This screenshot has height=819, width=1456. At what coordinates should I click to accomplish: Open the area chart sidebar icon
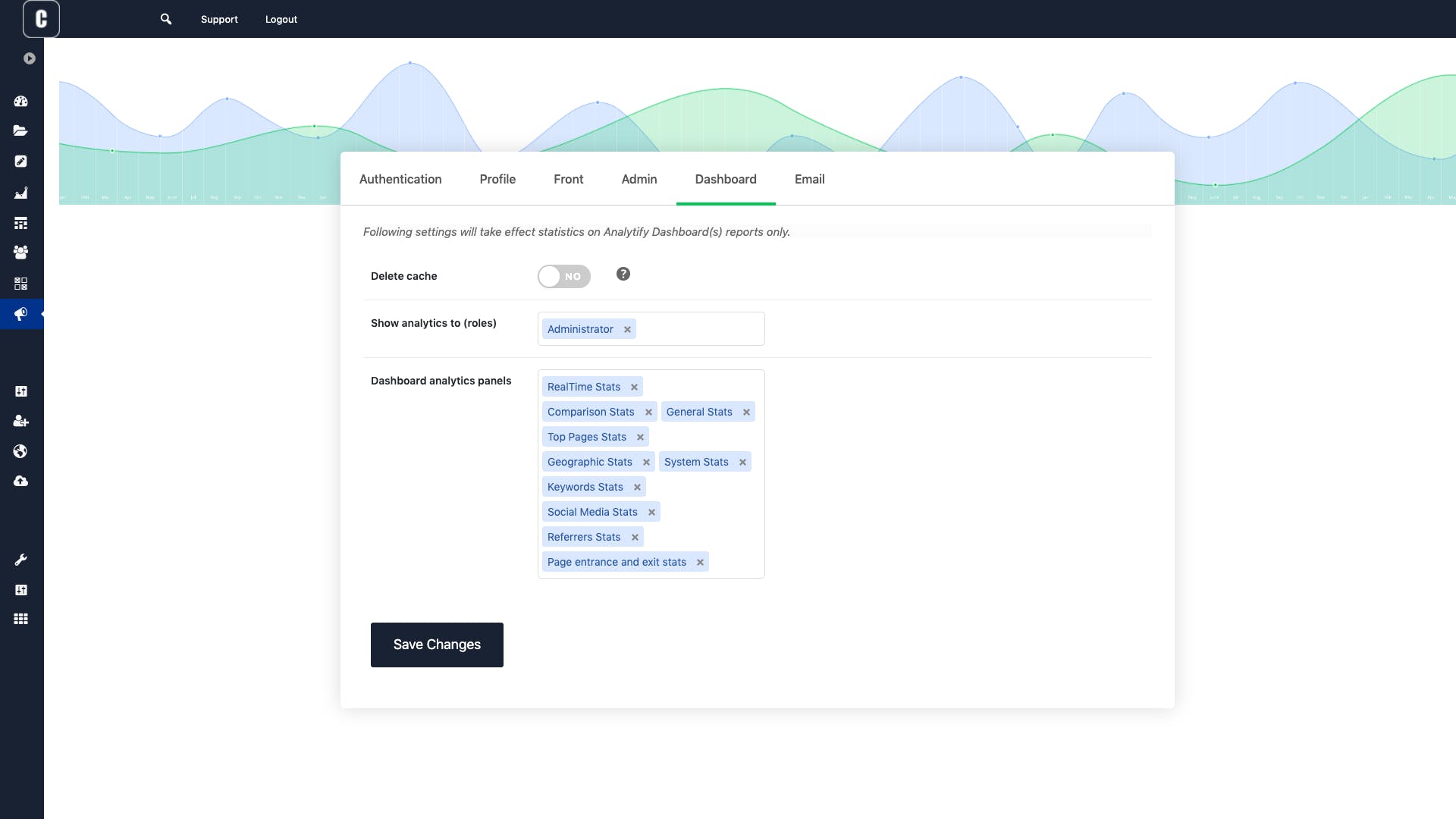pos(20,193)
